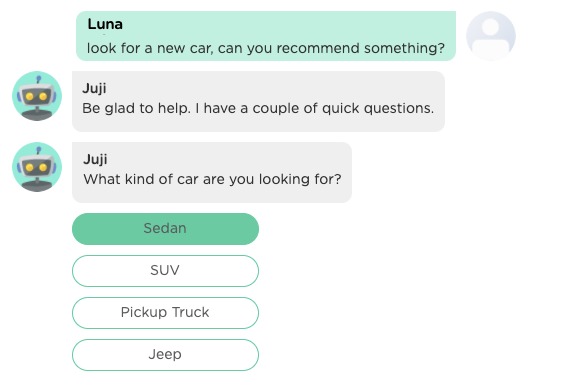
Task: Click Luna's green message bubble
Action: (x=266, y=36)
